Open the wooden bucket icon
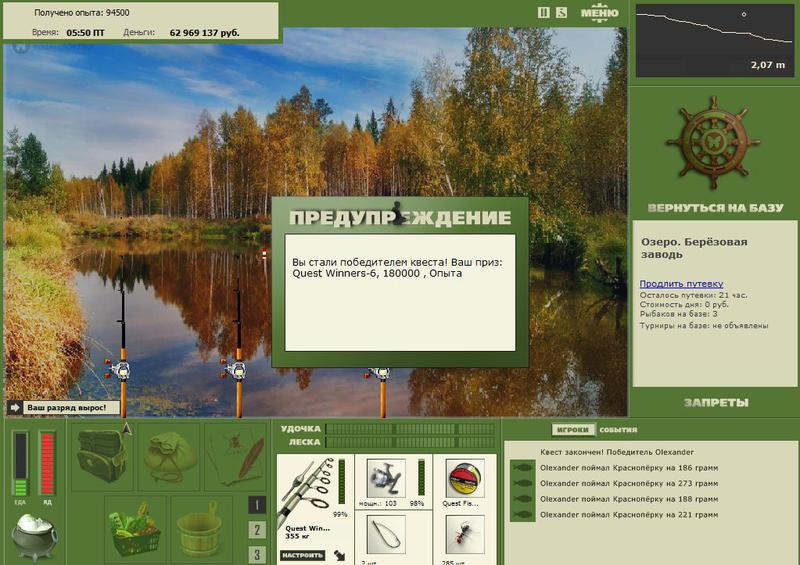The width and height of the screenshot is (800, 565). point(201,528)
